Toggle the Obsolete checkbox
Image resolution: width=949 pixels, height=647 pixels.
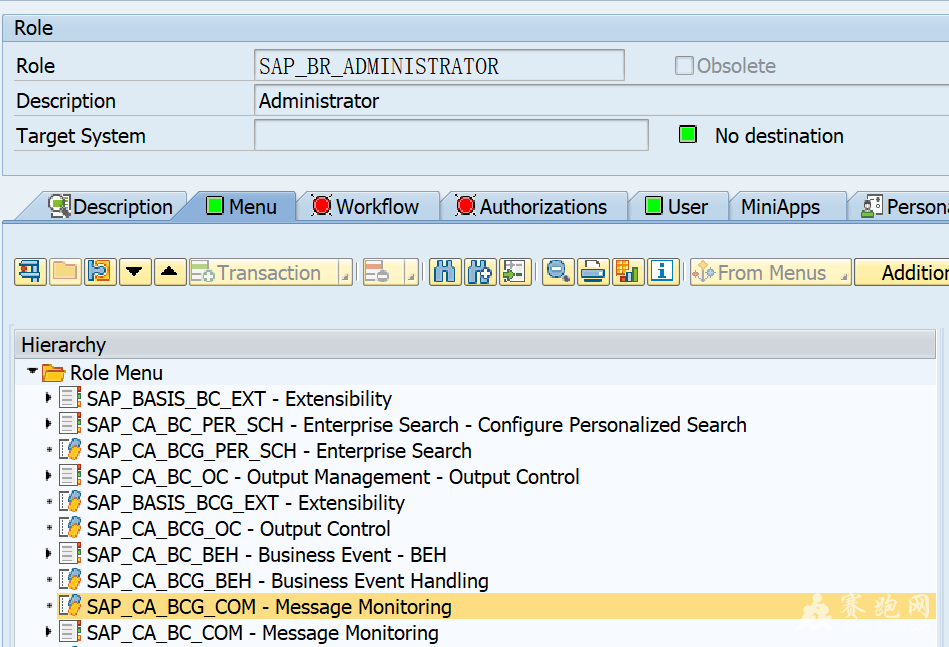pos(684,65)
